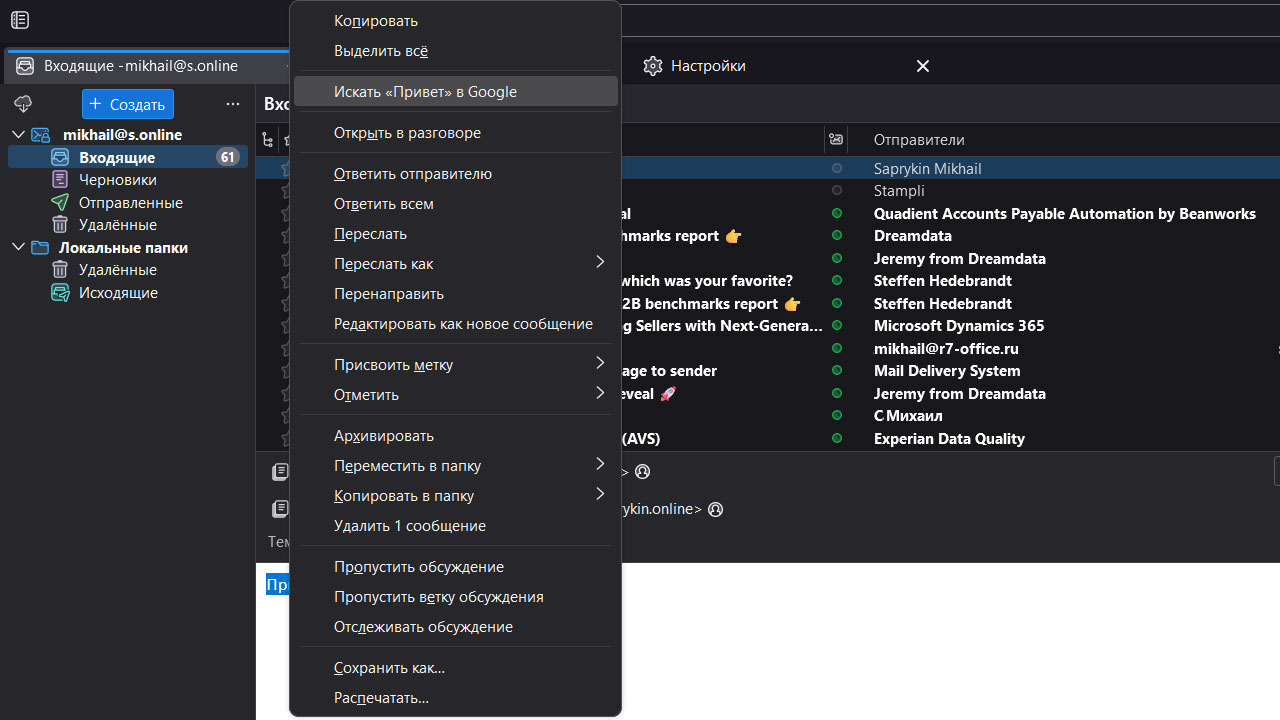Click the gear icon on the Настройки tab
The width and height of the screenshot is (1280, 720).
[x=653, y=66]
